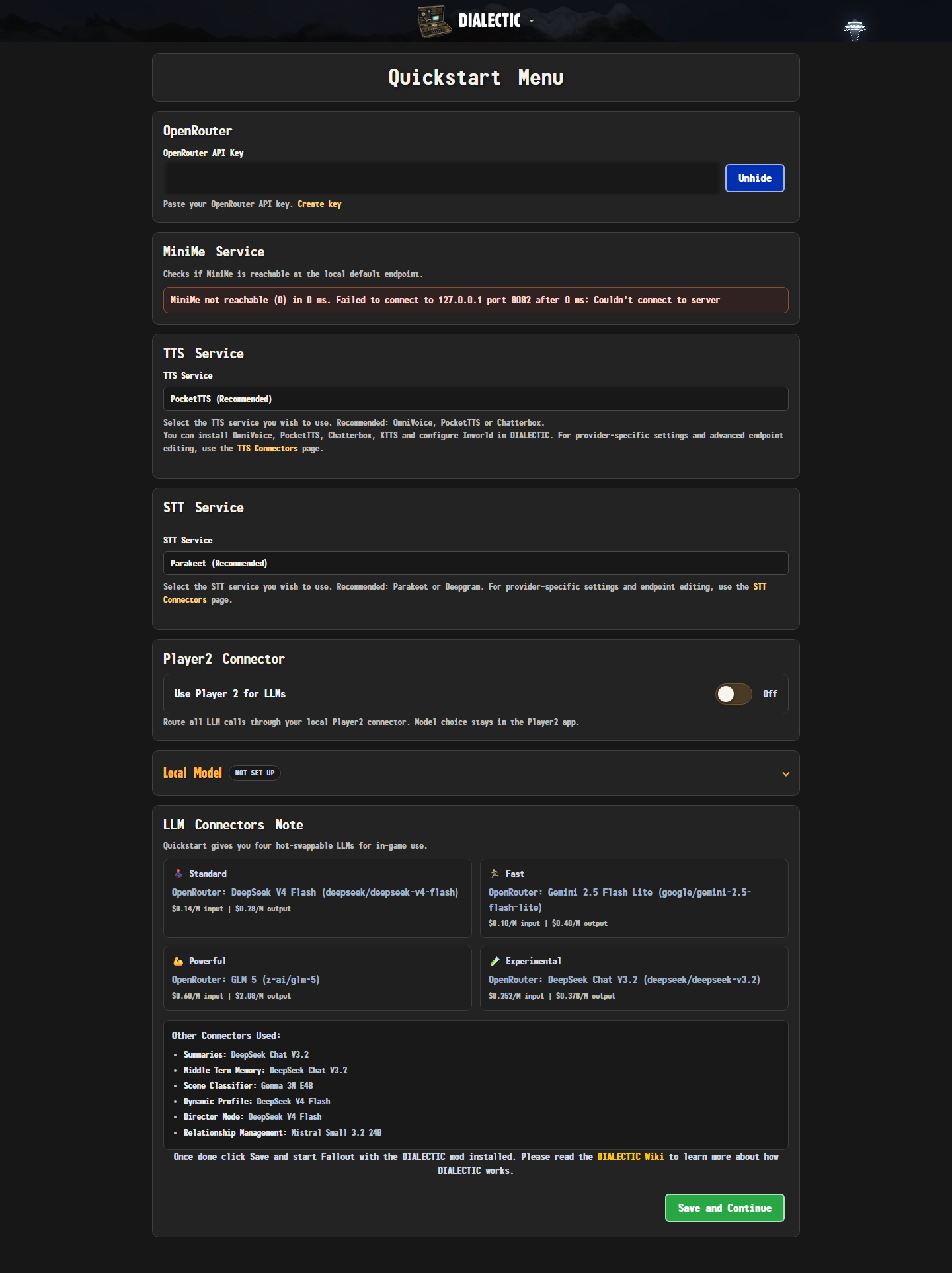Select the Gemini 2.5 Flash Lite model text
Image resolution: width=952 pixels, height=1273 pixels.
(x=619, y=900)
